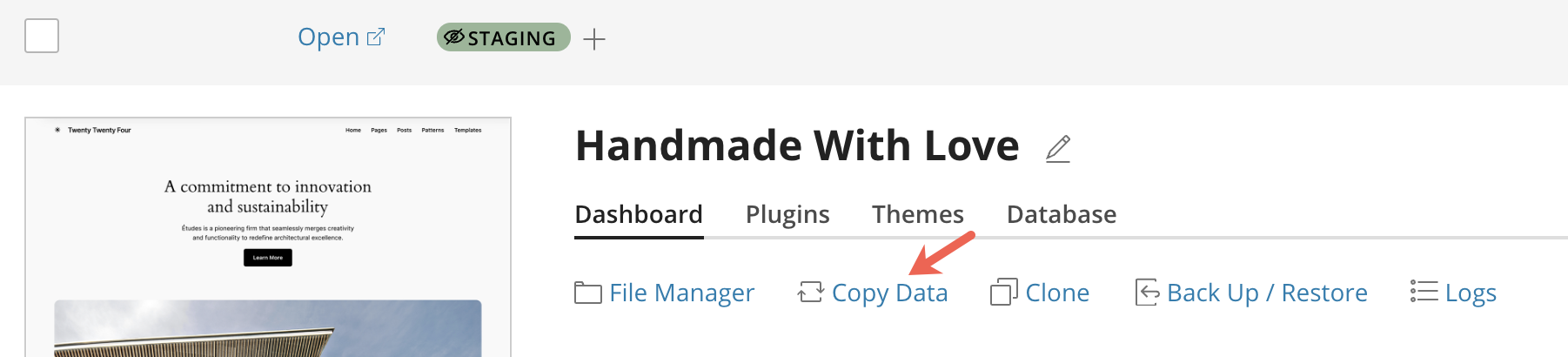
Task: Open the Themes tab
Action: tap(918, 214)
